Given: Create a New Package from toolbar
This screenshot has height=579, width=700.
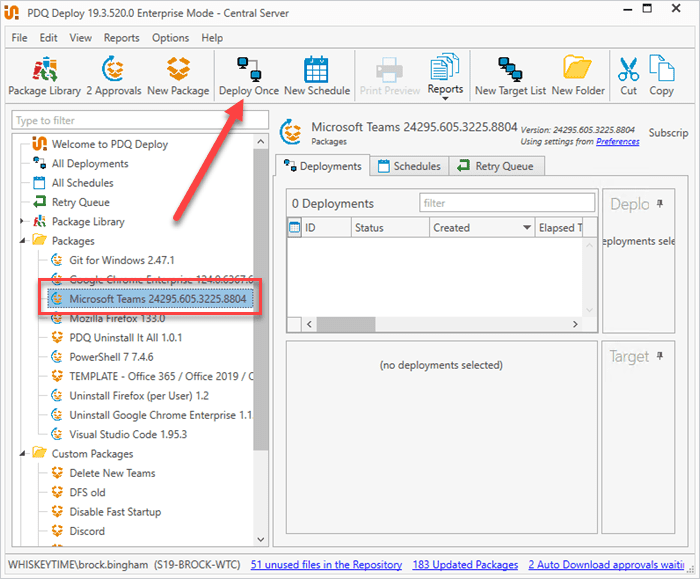Looking at the screenshot, I should (178, 76).
